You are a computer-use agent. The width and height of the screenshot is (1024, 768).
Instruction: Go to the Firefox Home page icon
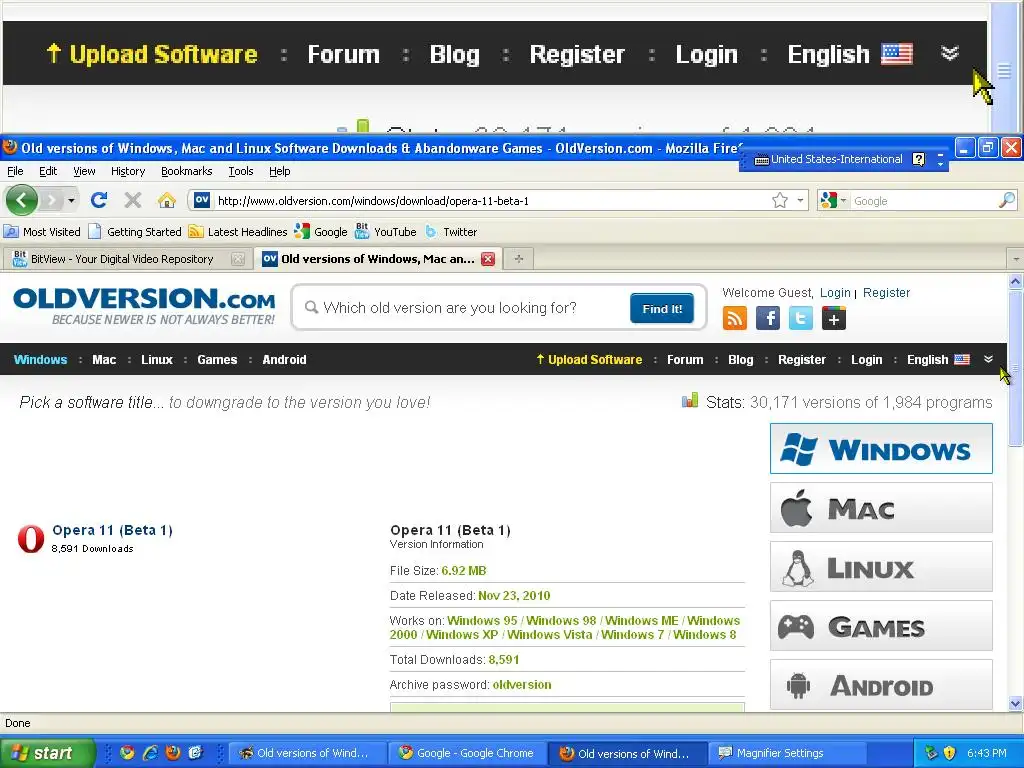(x=167, y=200)
